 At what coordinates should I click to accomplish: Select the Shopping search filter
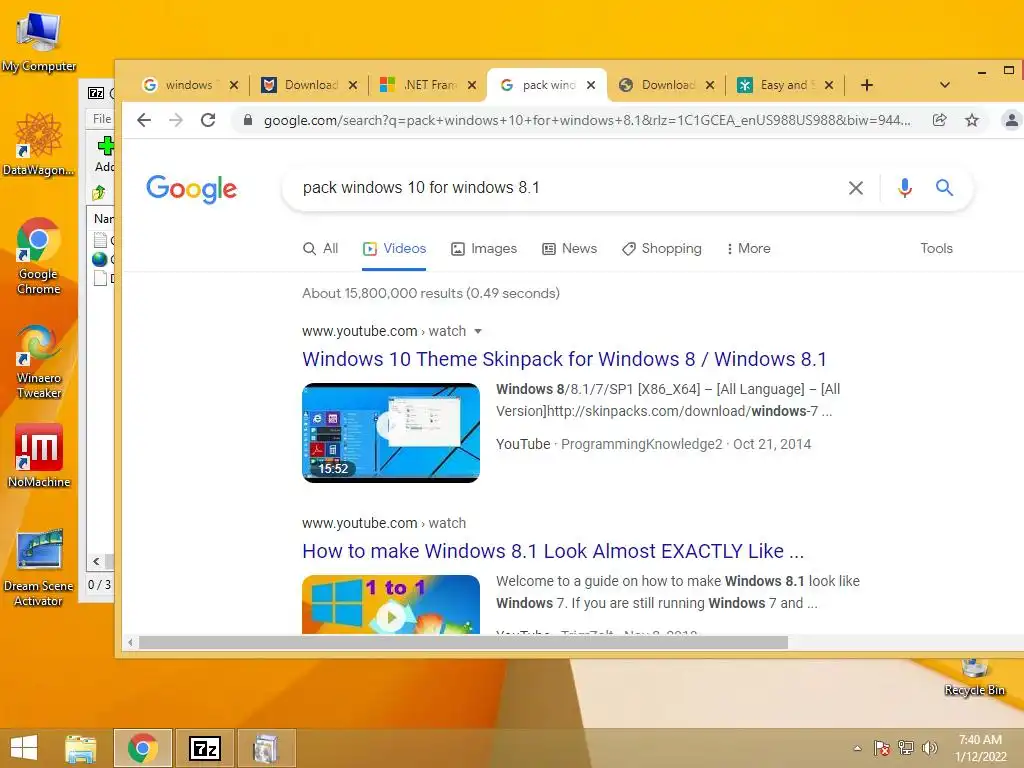pyautogui.click(x=662, y=249)
